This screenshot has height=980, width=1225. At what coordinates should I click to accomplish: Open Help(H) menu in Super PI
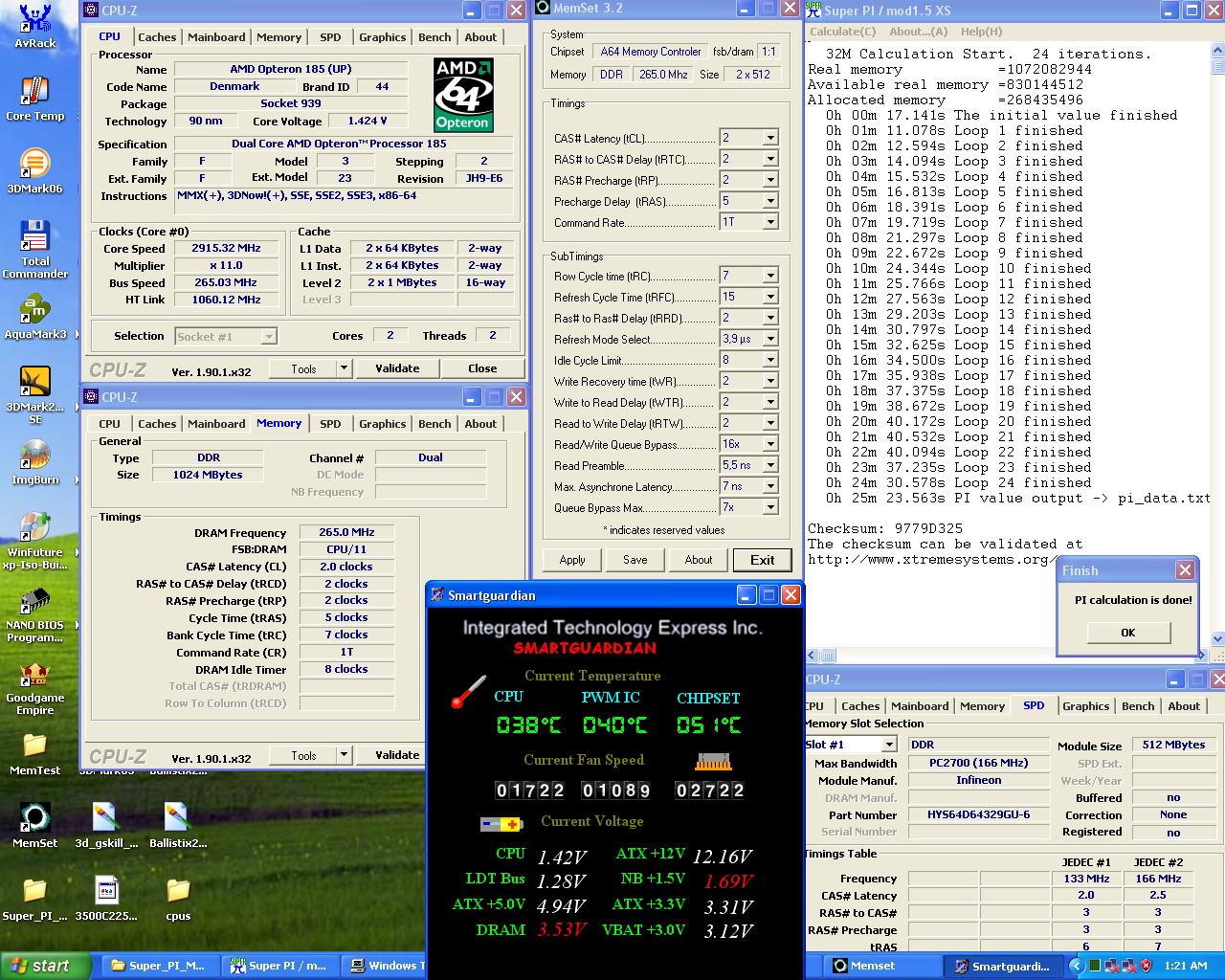click(981, 32)
